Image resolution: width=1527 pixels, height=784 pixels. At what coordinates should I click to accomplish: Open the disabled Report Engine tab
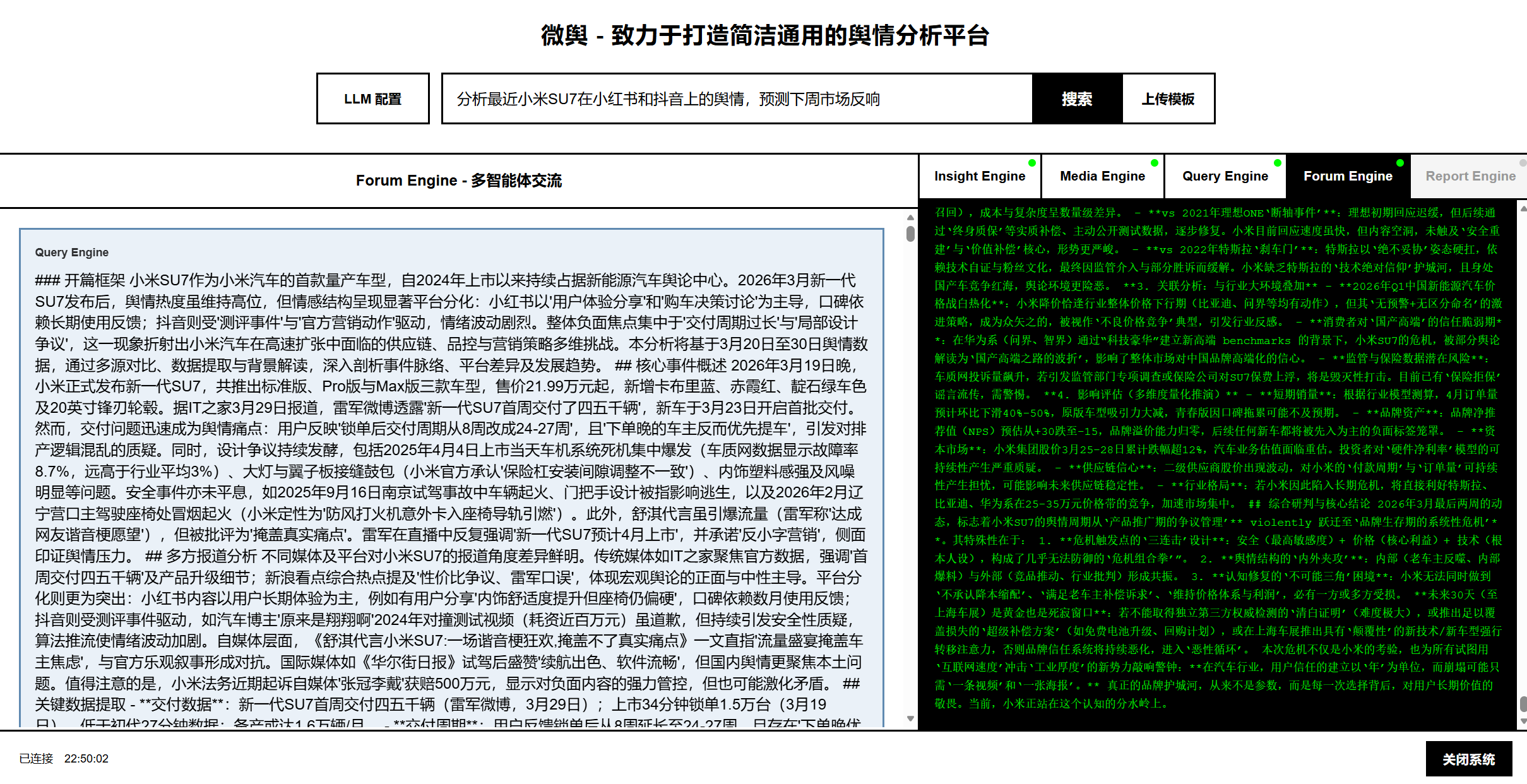1470,177
